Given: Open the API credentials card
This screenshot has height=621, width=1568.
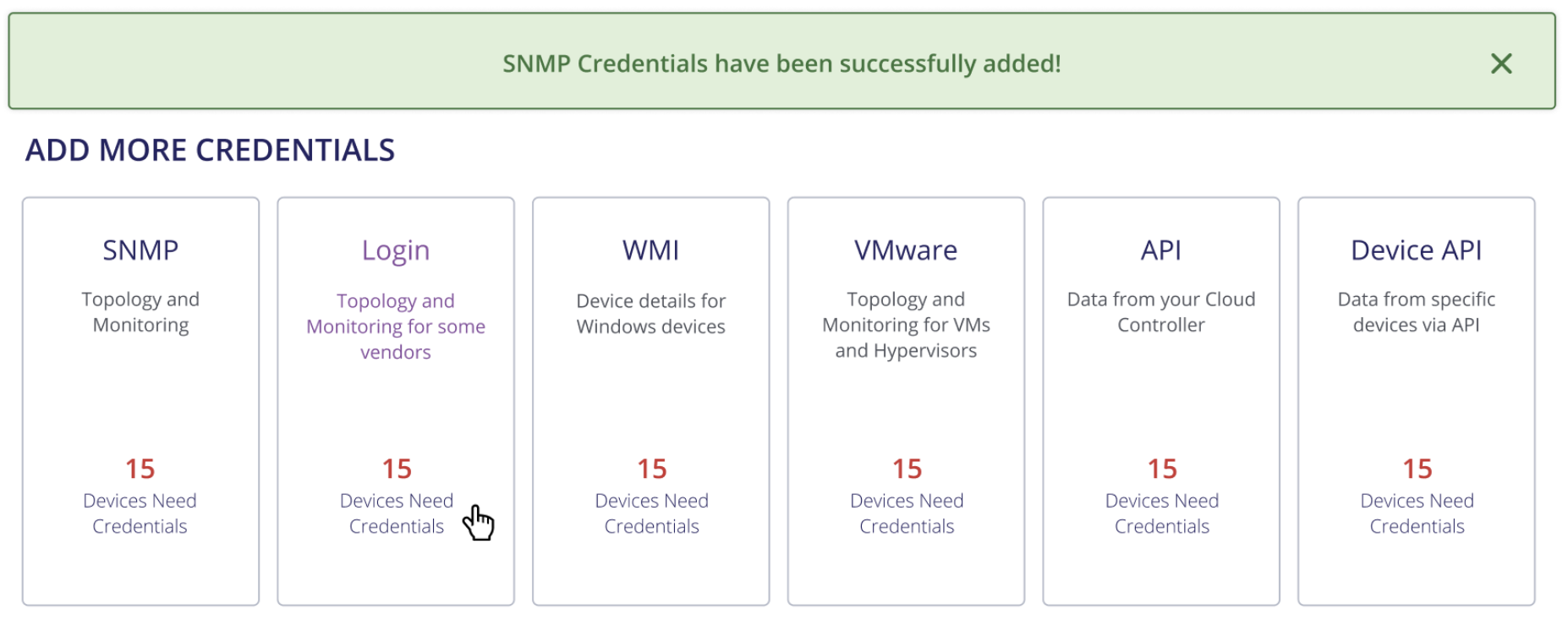Looking at the screenshot, I should point(1161,401).
